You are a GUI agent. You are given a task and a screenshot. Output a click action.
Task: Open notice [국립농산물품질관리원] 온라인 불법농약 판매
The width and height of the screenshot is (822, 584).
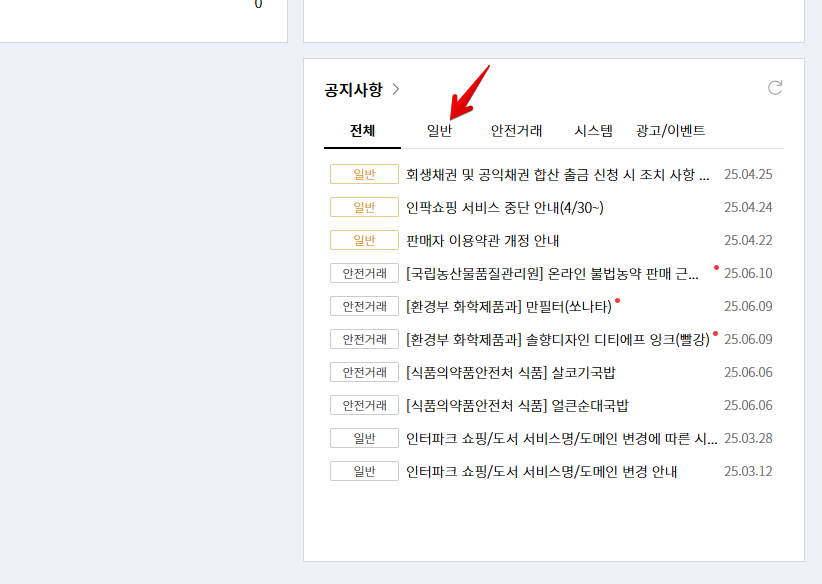coord(553,274)
